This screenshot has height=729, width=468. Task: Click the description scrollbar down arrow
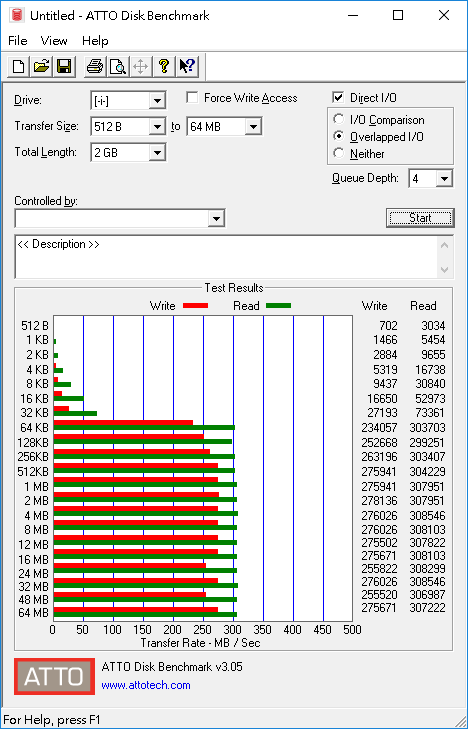[444, 270]
